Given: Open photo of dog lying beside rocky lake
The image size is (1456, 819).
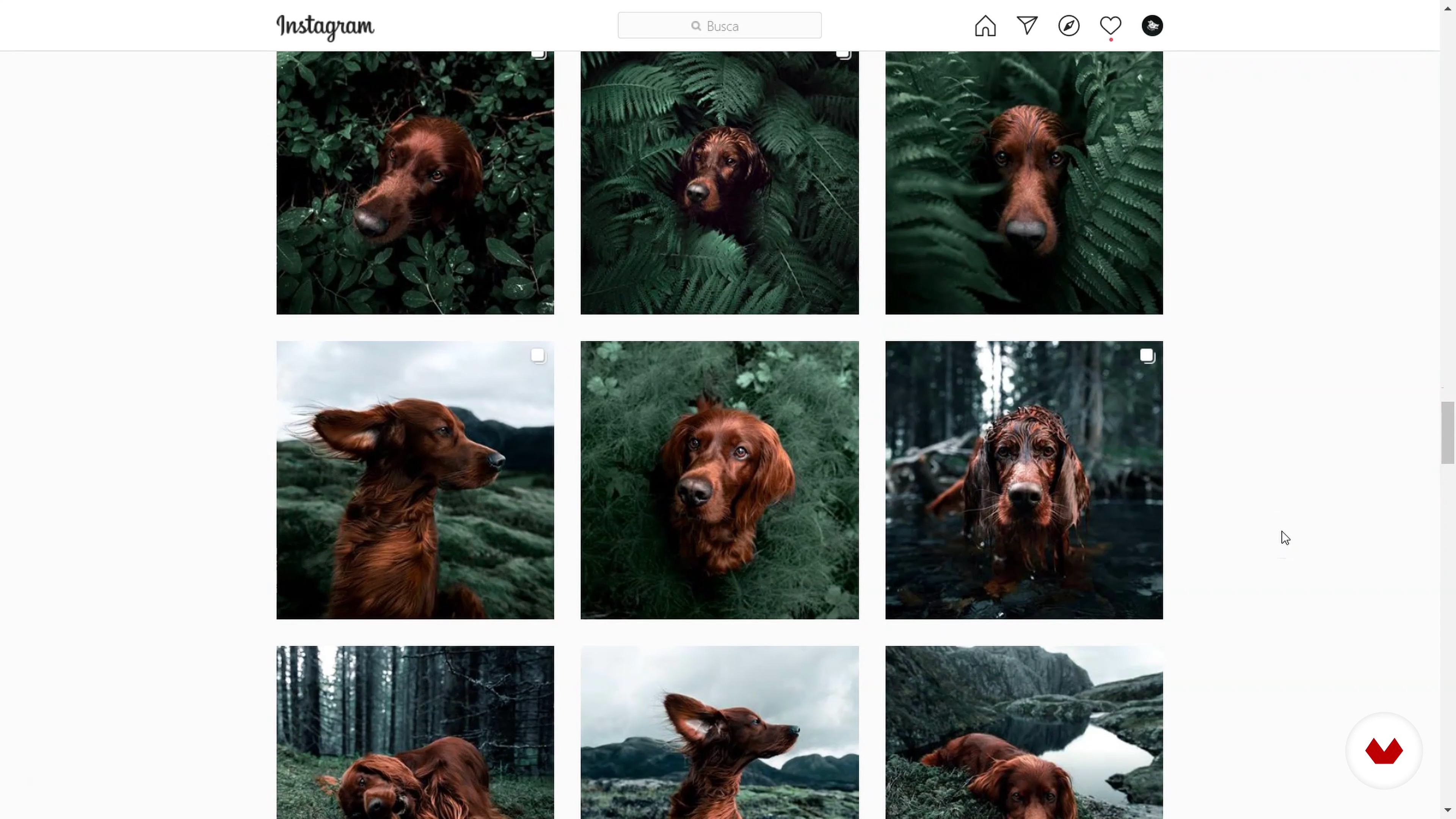Looking at the screenshot, I should [1024, 732].
